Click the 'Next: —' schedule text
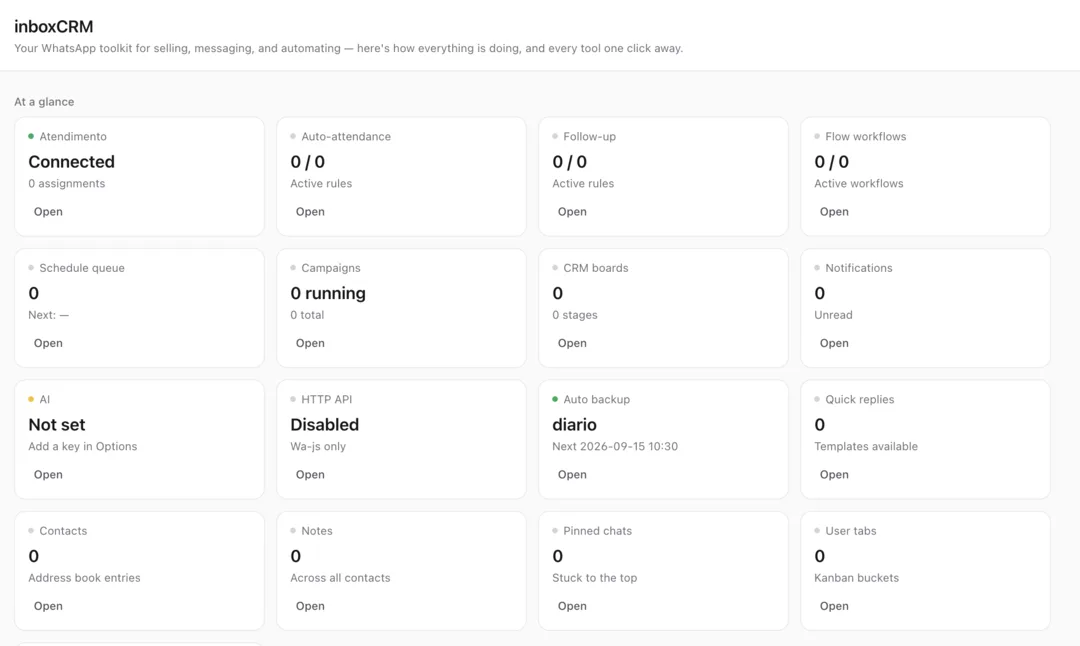The height and width of the screenshot is (646, 1080). [x=48, y=315]
